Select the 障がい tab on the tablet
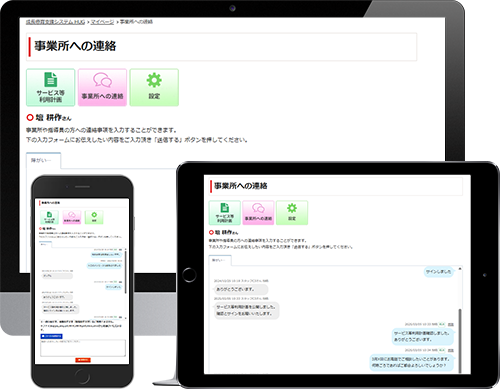This screenshot has height=389, width=500. pyautogui.click(x=220, y=260)
